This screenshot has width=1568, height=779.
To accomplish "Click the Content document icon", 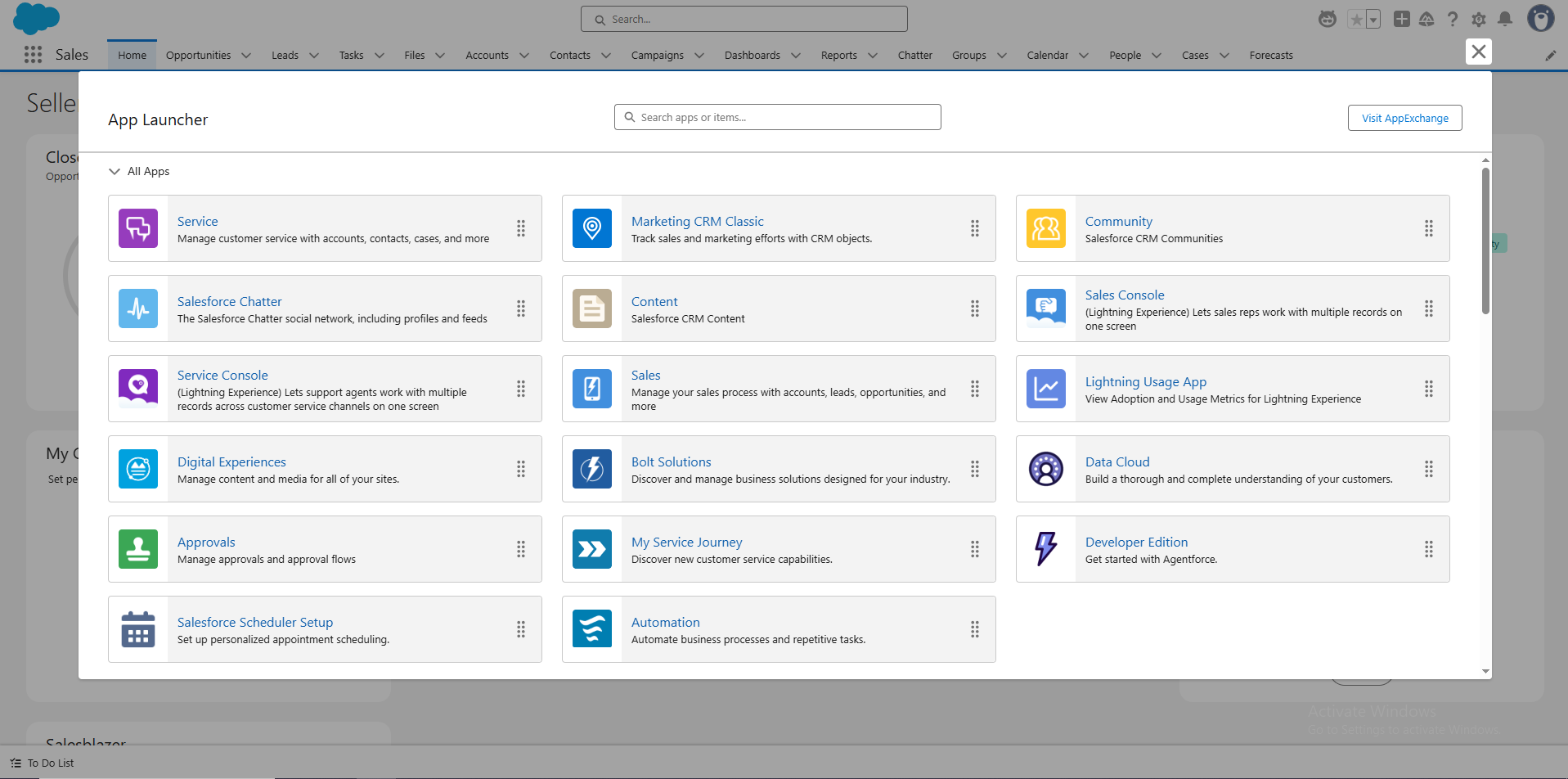I will [x=592, y=308].
